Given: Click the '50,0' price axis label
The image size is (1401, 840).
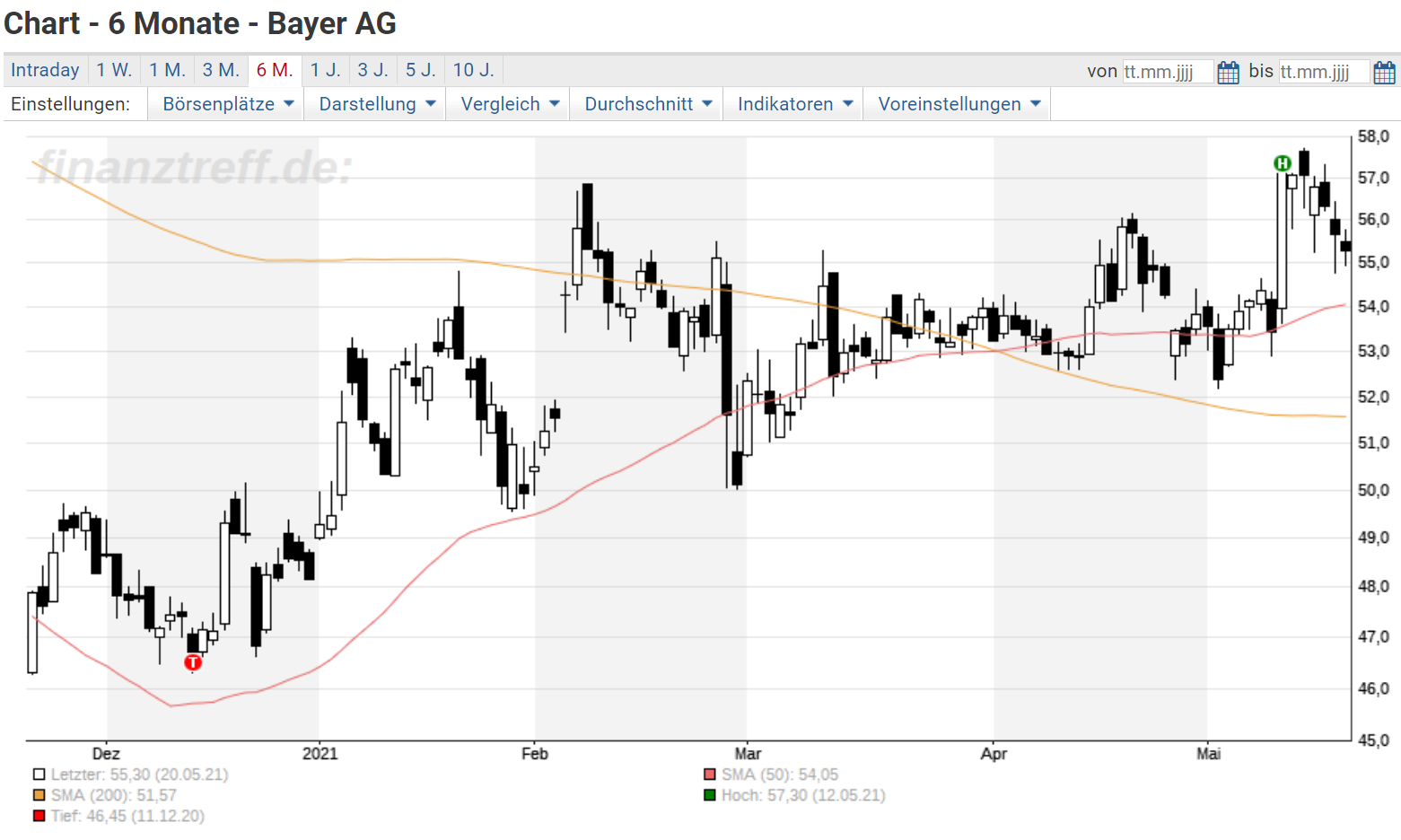Looking at the screenshot, I should click(1373, 490).
